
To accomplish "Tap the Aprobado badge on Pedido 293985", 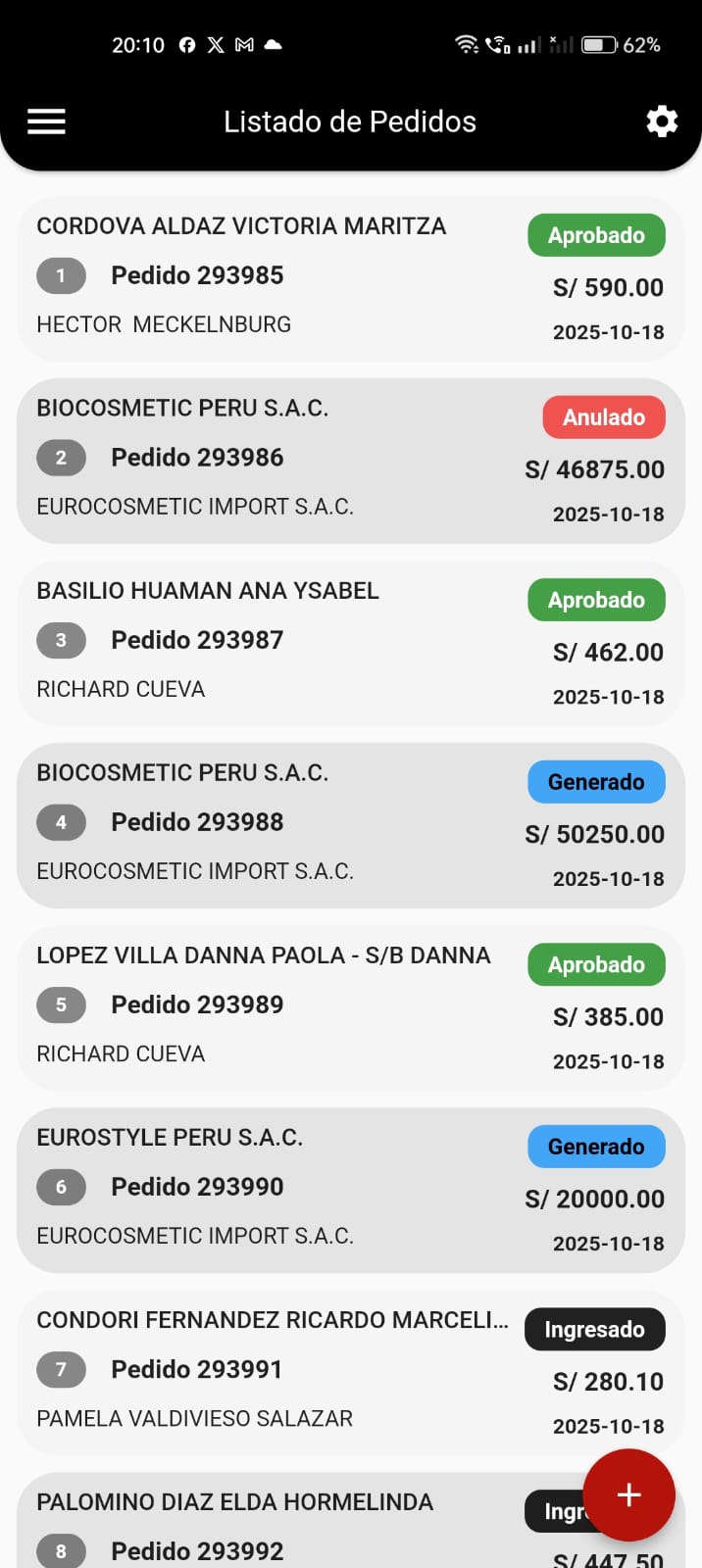I will click(595, 235).
